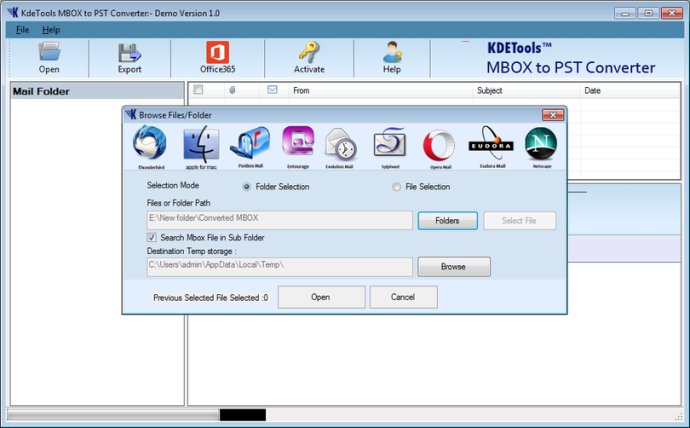Click attachment paperclip column header icon

click(x=232, y=90)
